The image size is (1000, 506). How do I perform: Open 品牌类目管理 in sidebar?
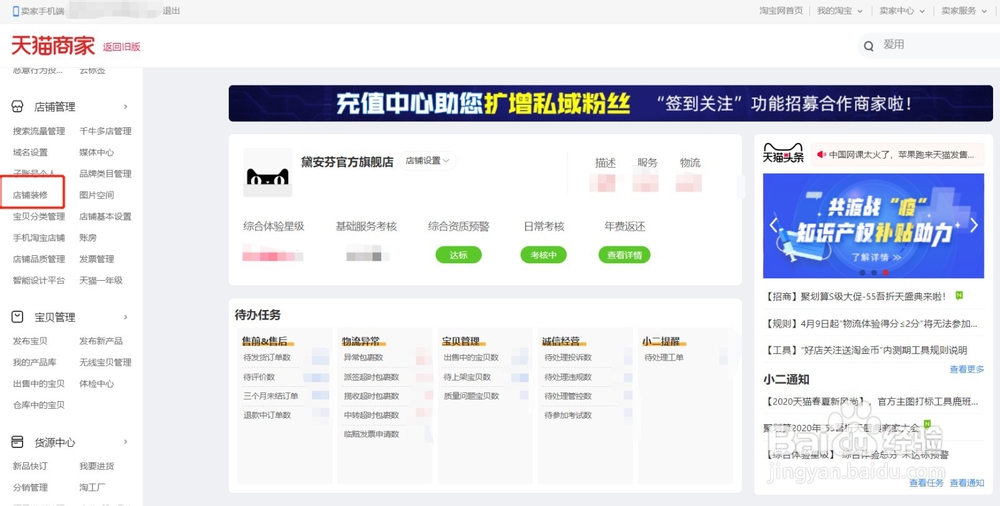point(105,174)
